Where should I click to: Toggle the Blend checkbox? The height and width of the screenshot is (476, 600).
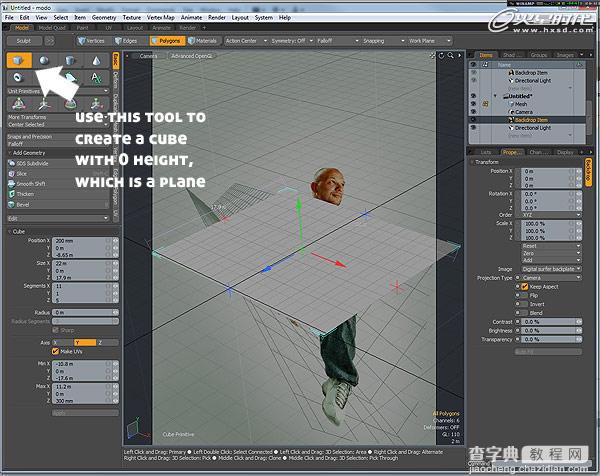point(525,313)
